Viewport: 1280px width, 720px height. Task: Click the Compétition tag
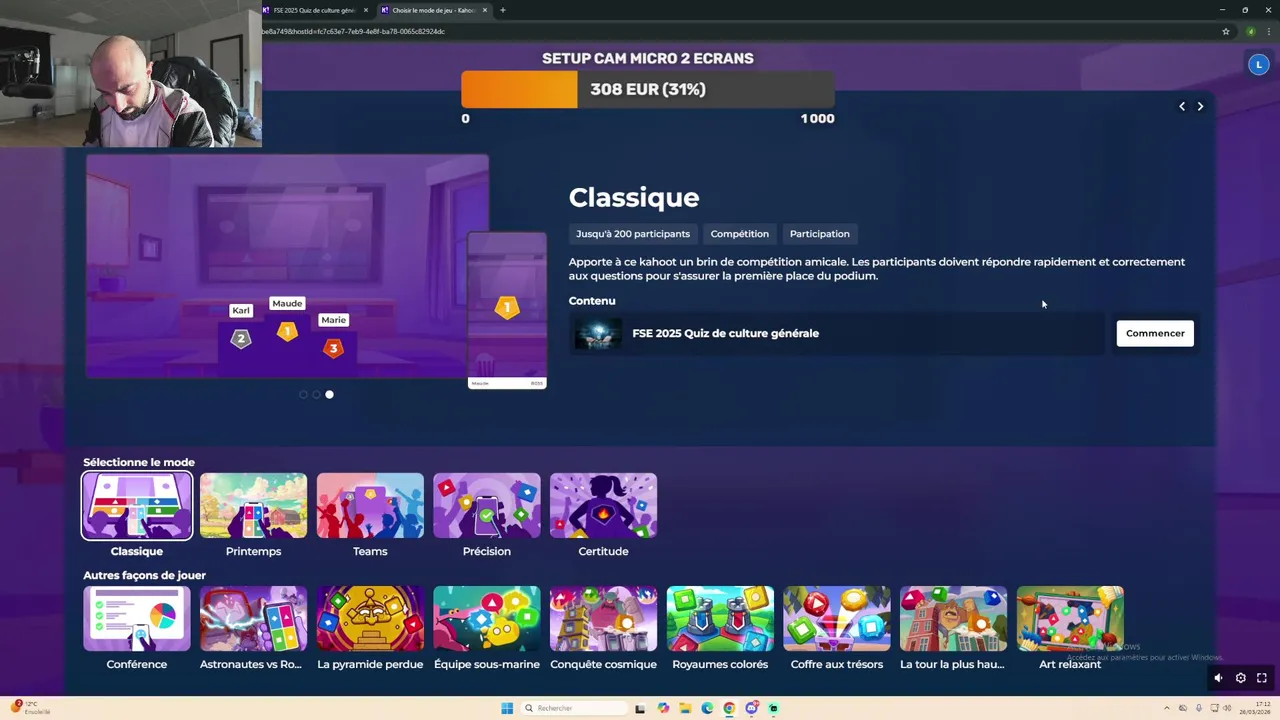coord(740,234)
